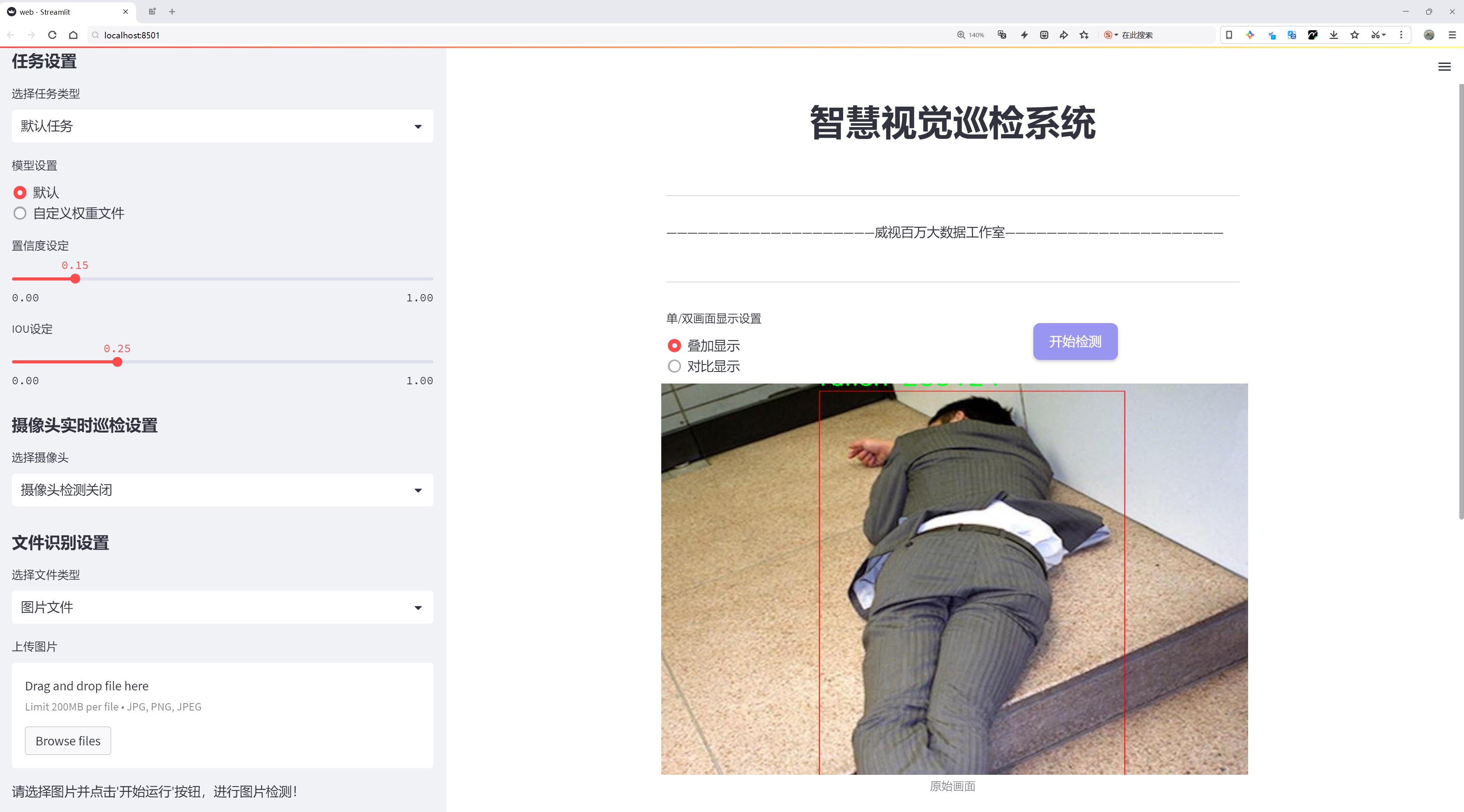1464x812 pixels.
Task: Click the share arrow icon in address bar
Action: (1064, 35)
